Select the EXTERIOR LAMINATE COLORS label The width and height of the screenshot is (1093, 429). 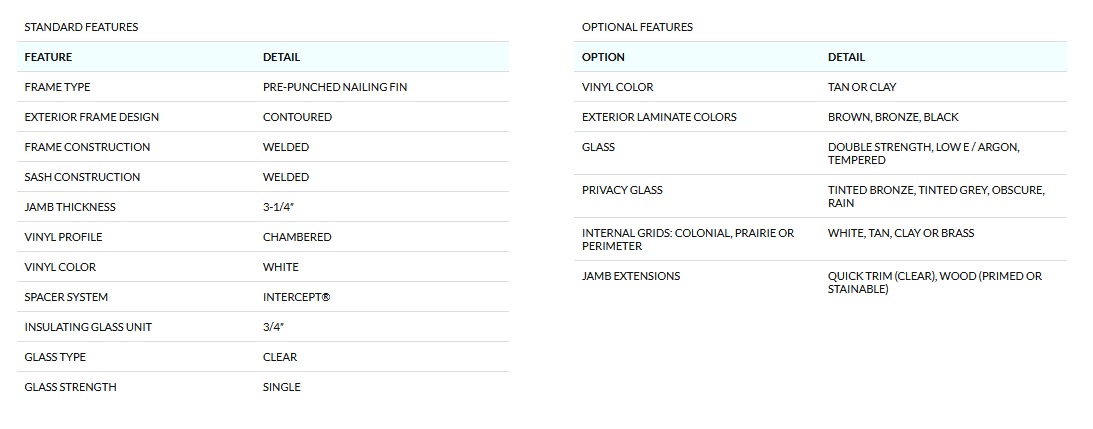[659, 117]
